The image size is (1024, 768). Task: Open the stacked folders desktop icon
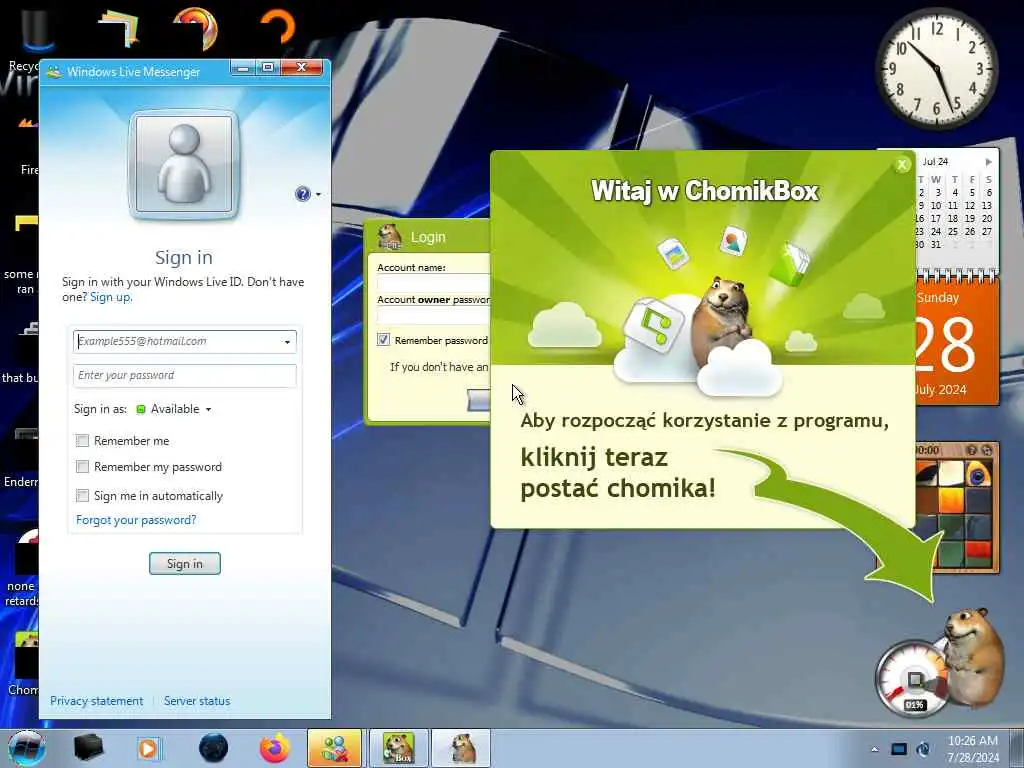point(119,31)
